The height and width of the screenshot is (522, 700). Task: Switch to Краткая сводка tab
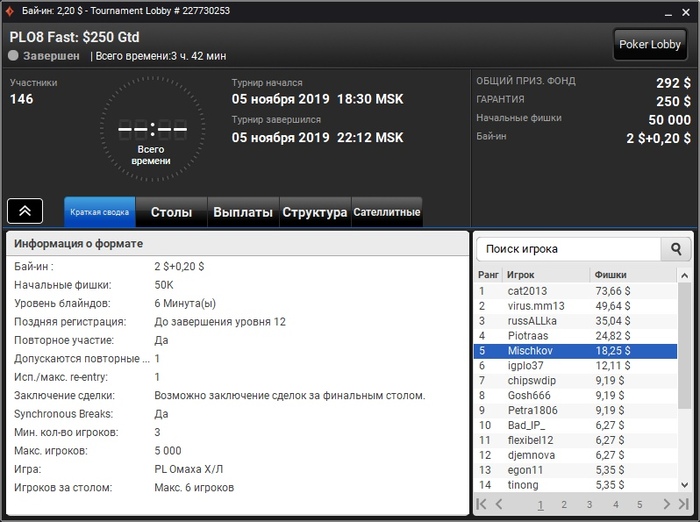[x=100, y=212]
